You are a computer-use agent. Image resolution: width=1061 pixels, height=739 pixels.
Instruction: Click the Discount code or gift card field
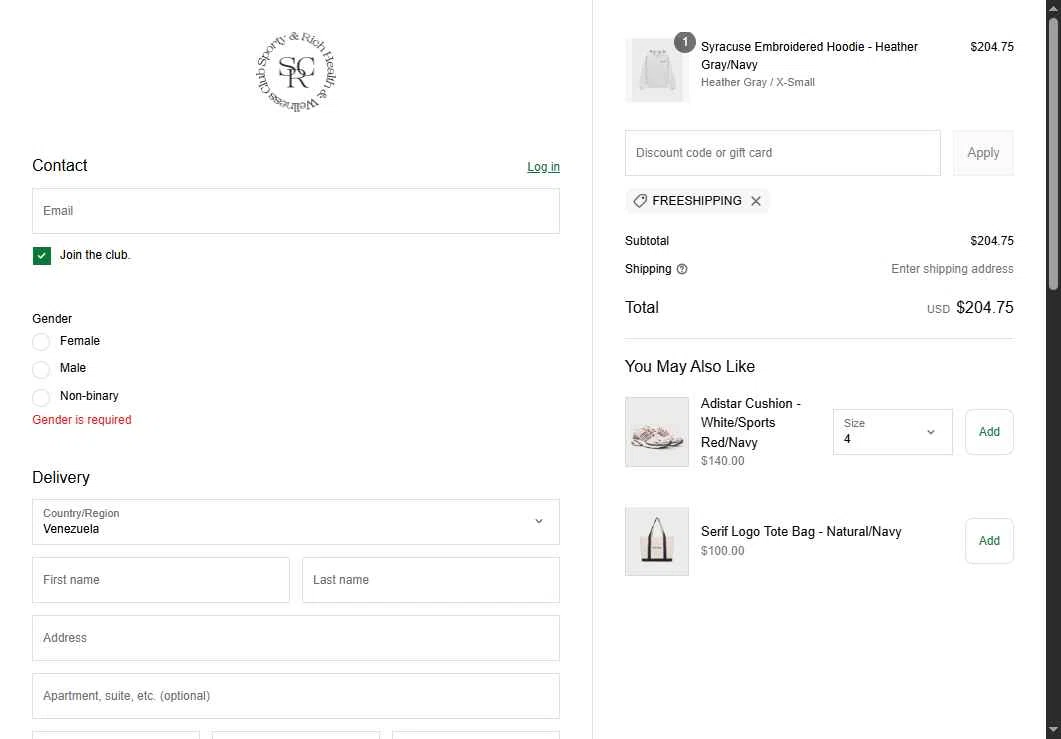tap(783, 153)
